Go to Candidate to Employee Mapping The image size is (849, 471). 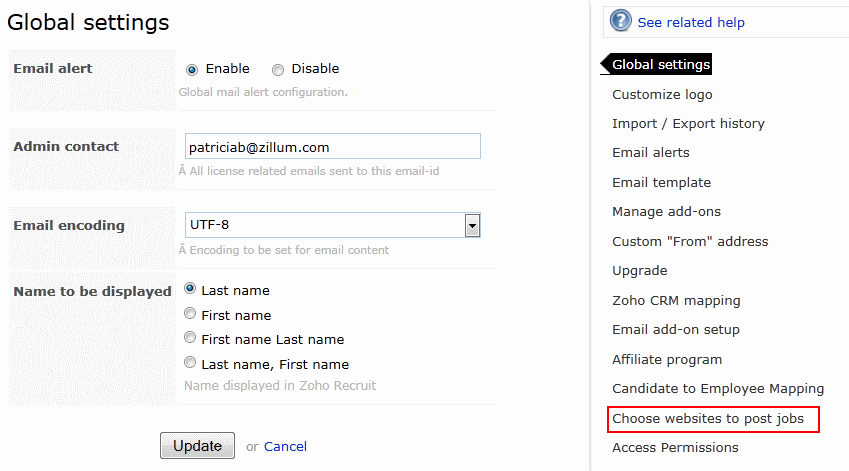[718, 389]
